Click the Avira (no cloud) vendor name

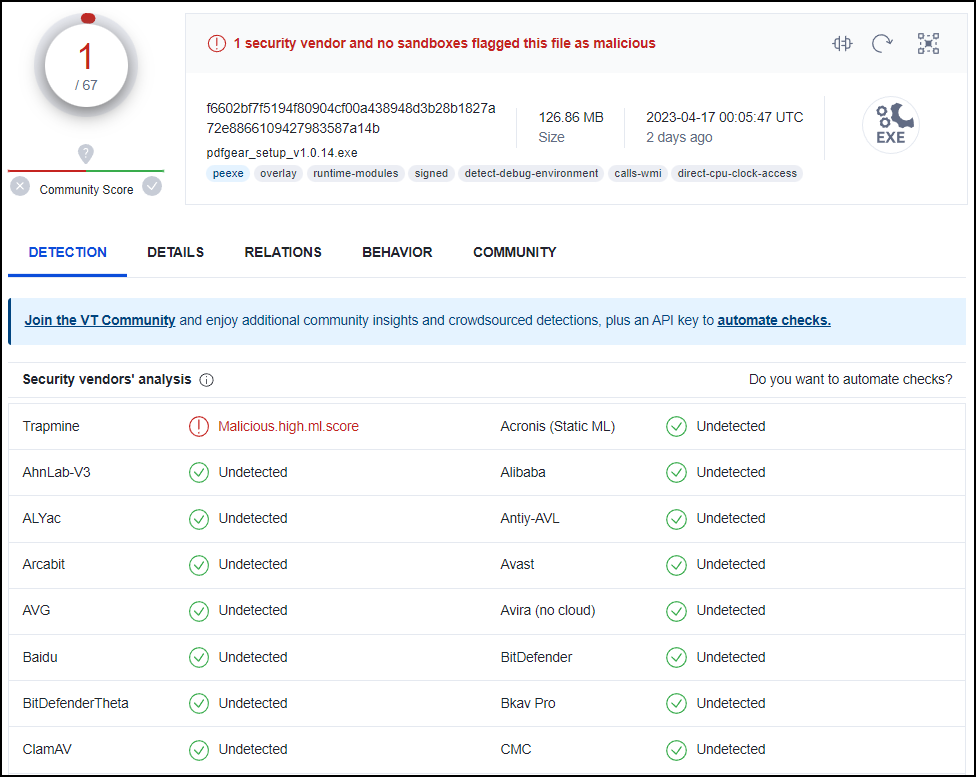click(548, 611)
